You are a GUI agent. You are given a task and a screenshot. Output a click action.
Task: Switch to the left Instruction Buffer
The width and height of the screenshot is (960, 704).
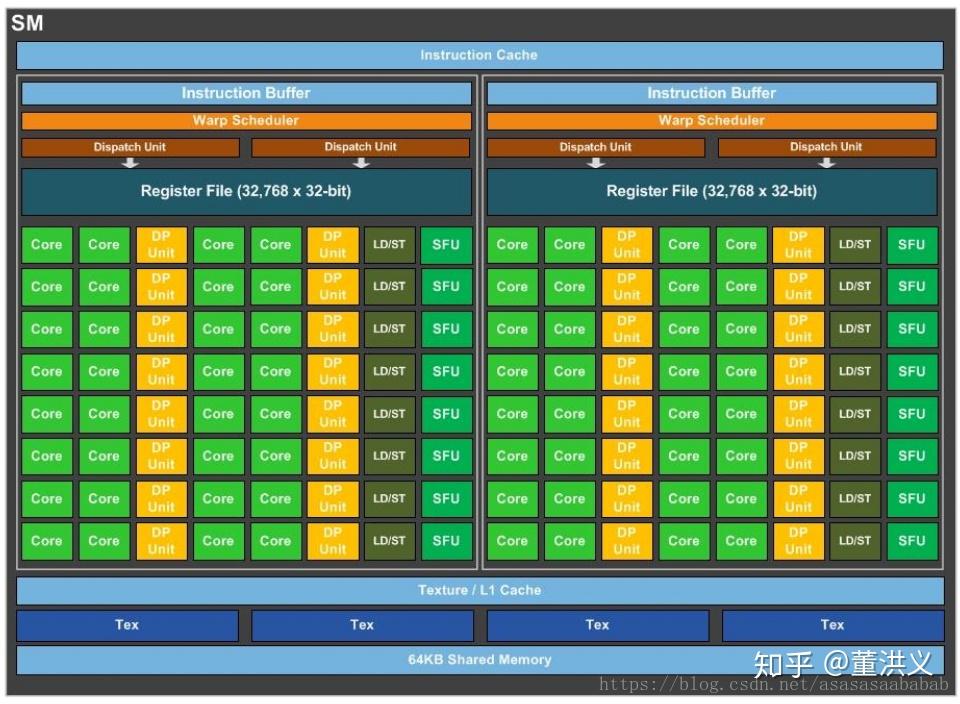tap(246, 93)
